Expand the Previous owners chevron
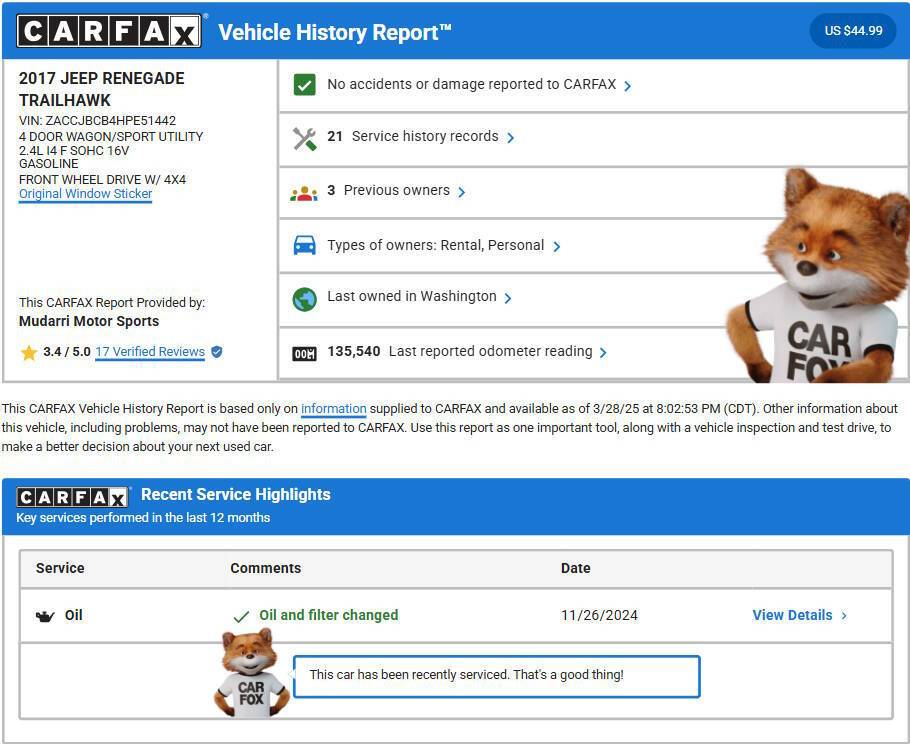Image resolution: width=910 pixels, height=744 pixels. pos(461,192)
